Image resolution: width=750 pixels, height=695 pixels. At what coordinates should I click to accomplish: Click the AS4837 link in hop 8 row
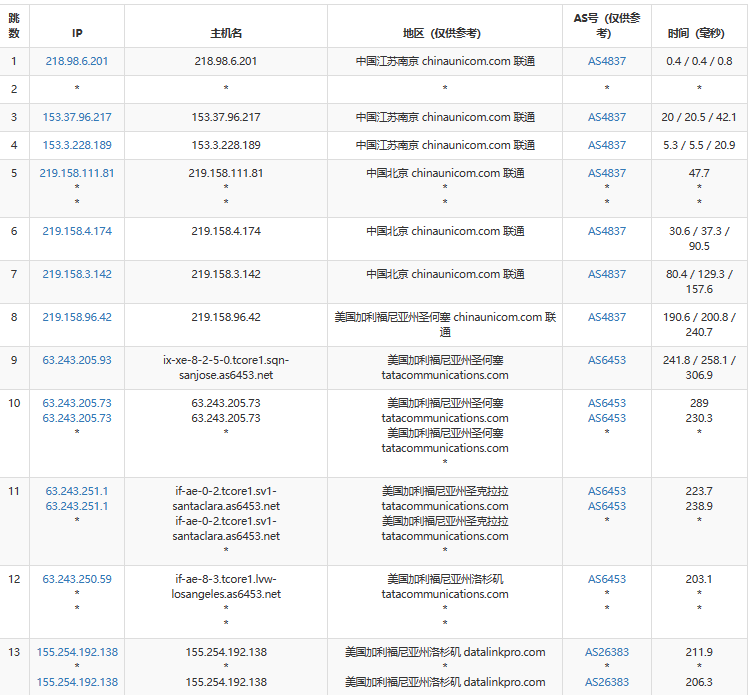tap(607, 317)
